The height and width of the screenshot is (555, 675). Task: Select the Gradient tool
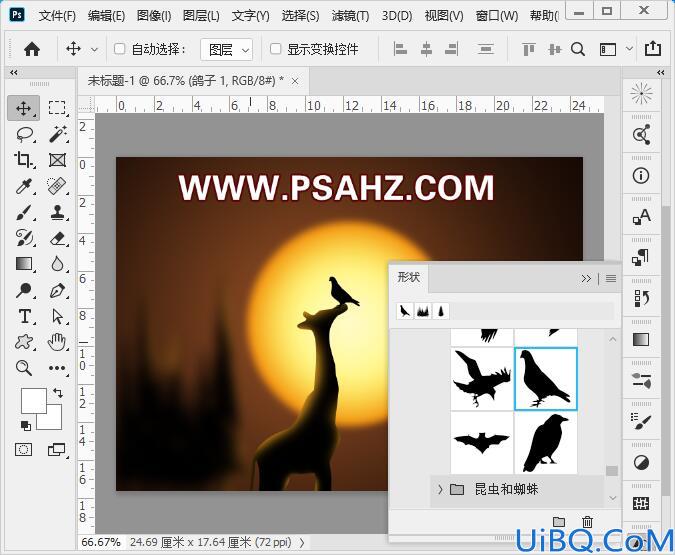(23, 264)
